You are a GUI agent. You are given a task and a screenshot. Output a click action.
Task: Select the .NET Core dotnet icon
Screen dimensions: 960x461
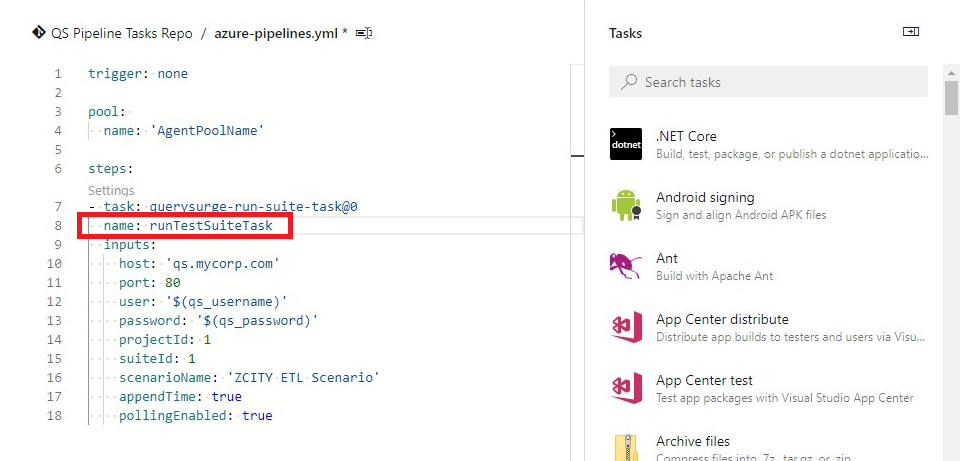click(x=626, y=144)
